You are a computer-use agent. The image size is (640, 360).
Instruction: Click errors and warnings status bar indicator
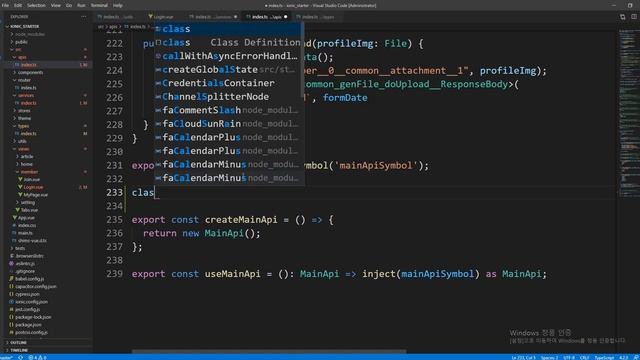tap(37, 357)
